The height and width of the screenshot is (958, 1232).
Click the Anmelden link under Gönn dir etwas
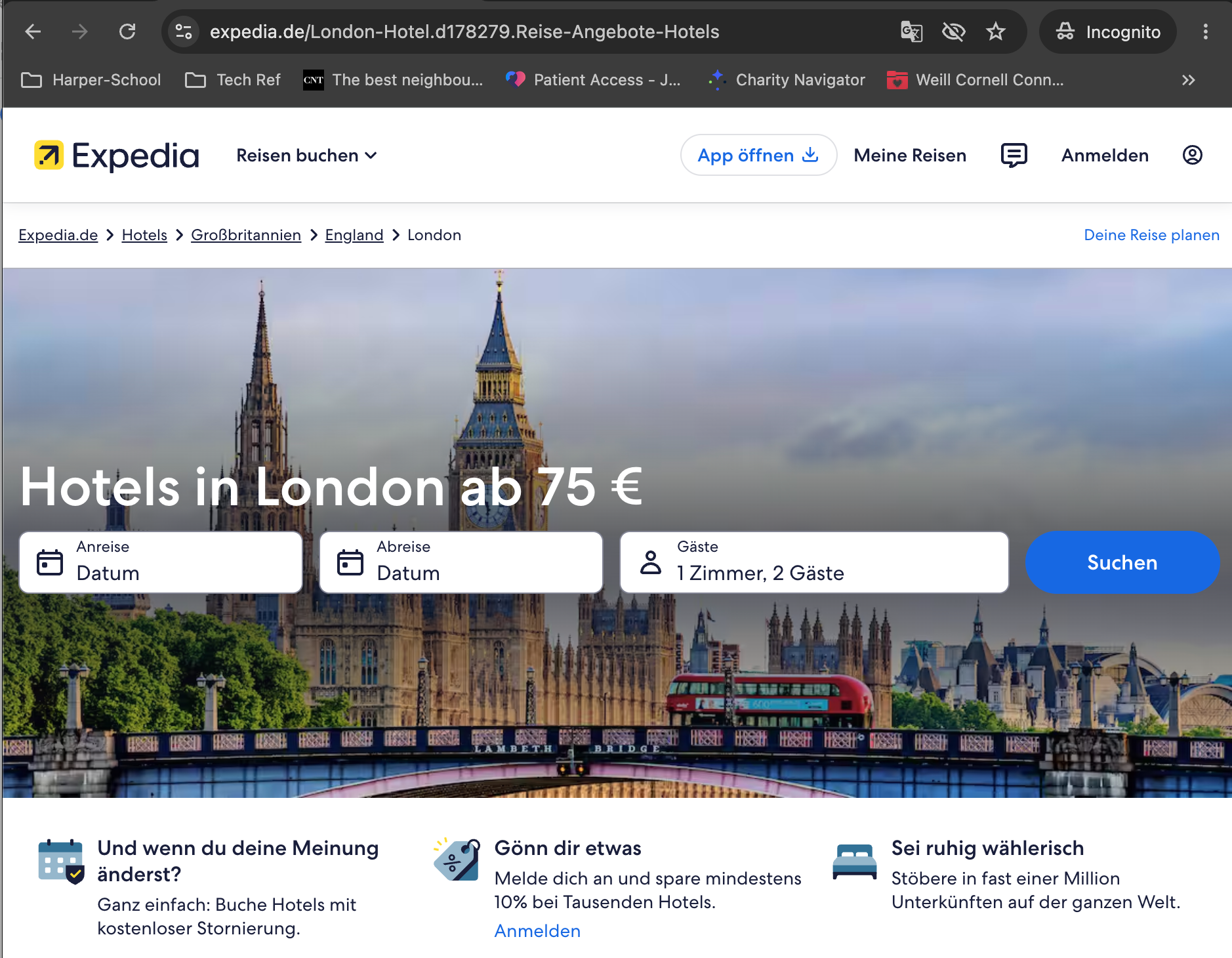coord(537,931)
